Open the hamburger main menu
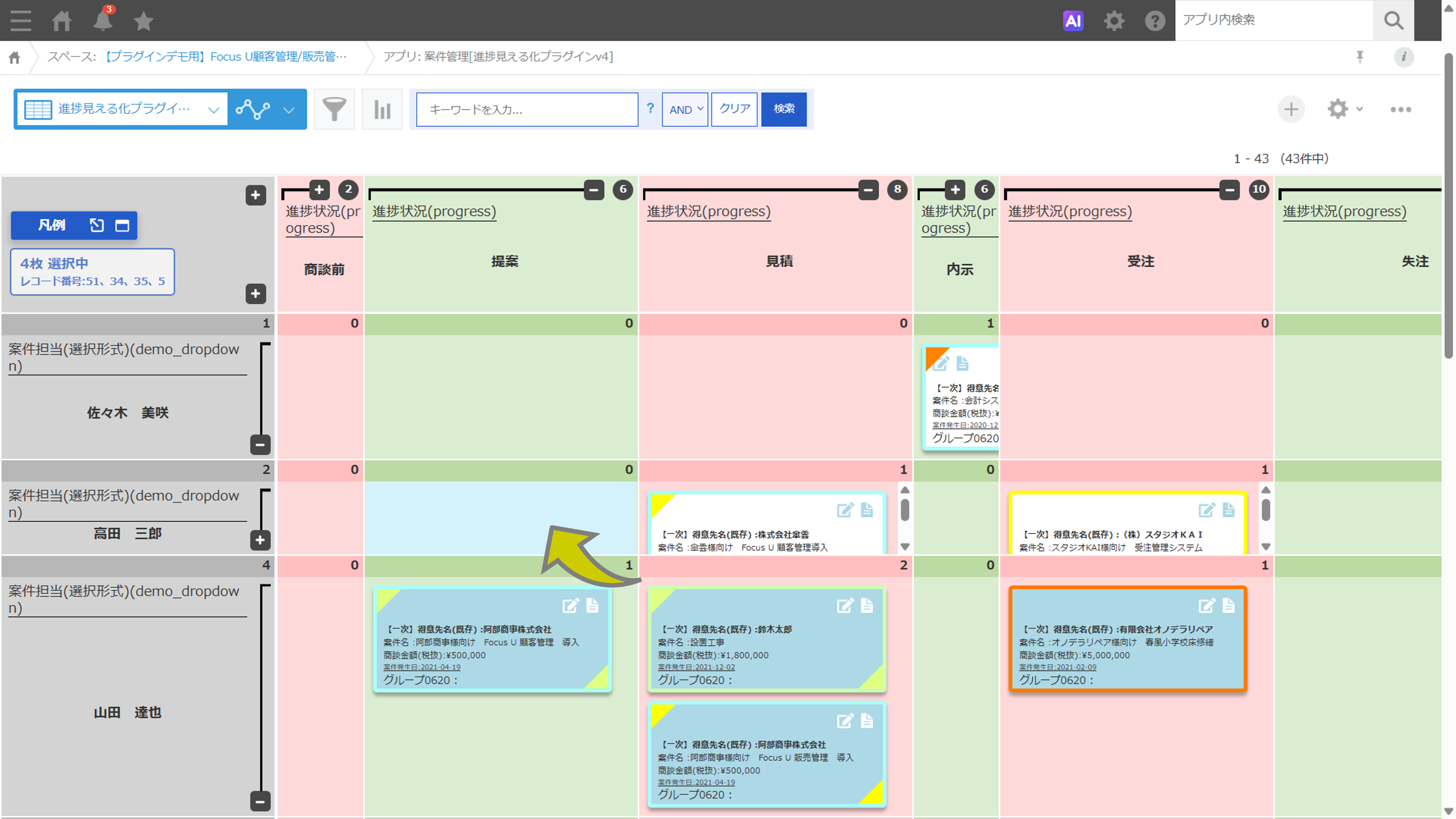This screenshot has width=1456, height=819. [x=21, y=21]
